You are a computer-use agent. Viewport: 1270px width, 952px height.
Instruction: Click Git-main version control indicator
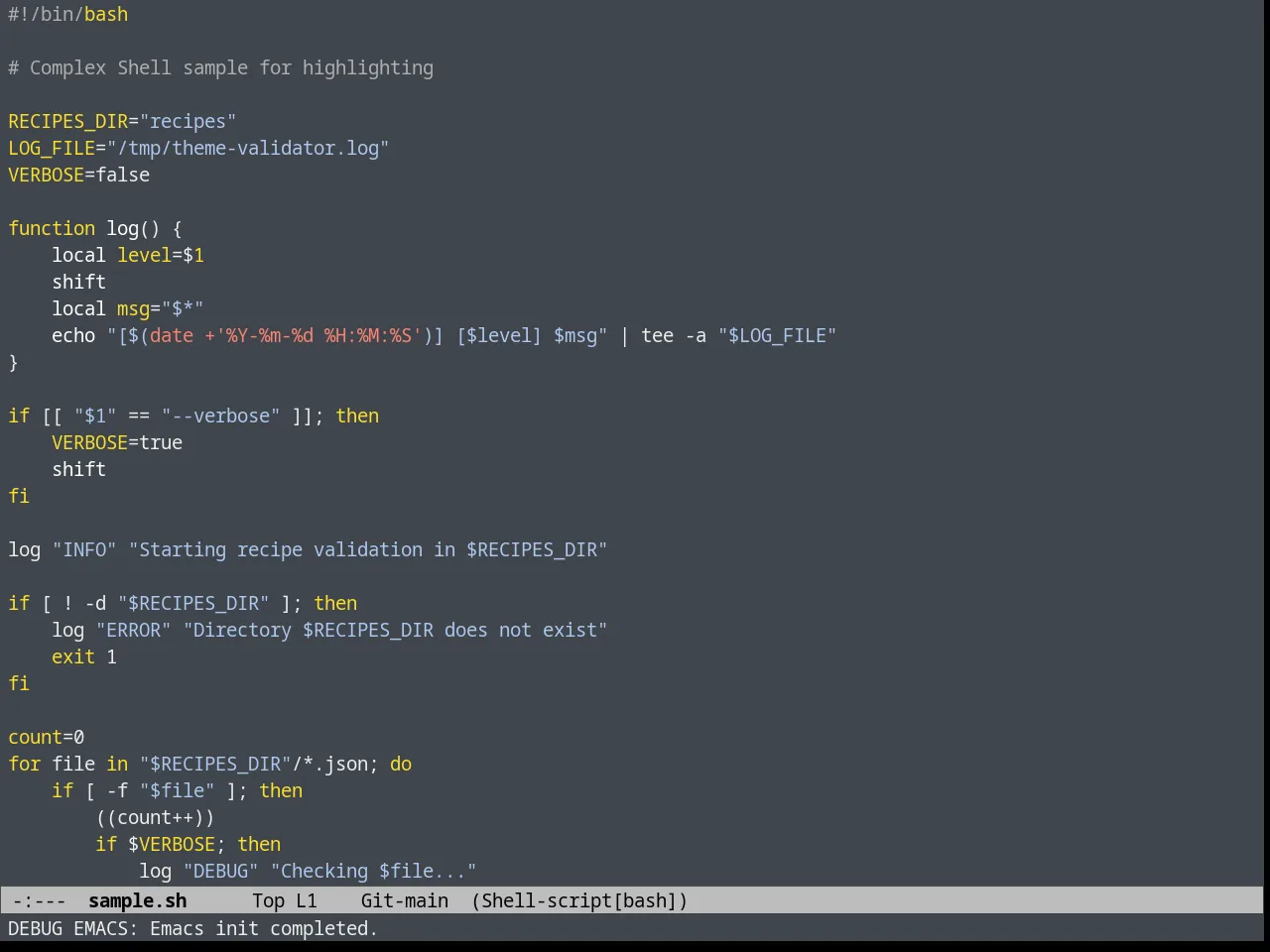pyautogui.click(x=404, y=900)
